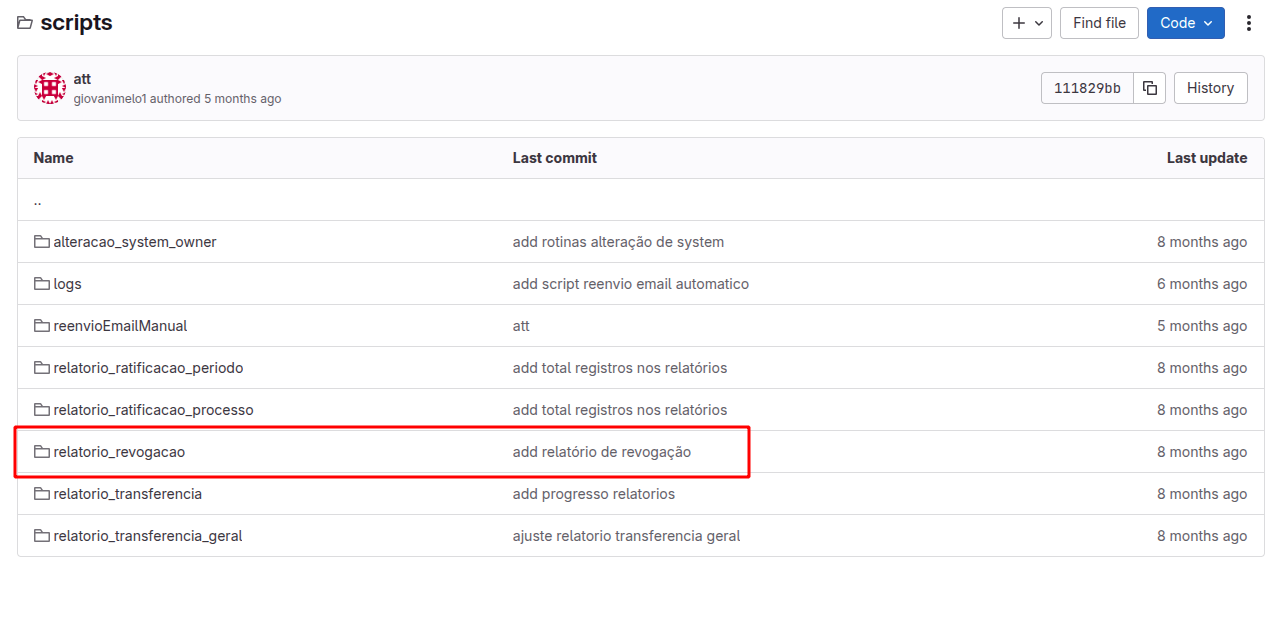Viewport: 1276px width, 618px height.
Task: Open the relatorio_transferencia folder
Action: click(x=127, y=494)
